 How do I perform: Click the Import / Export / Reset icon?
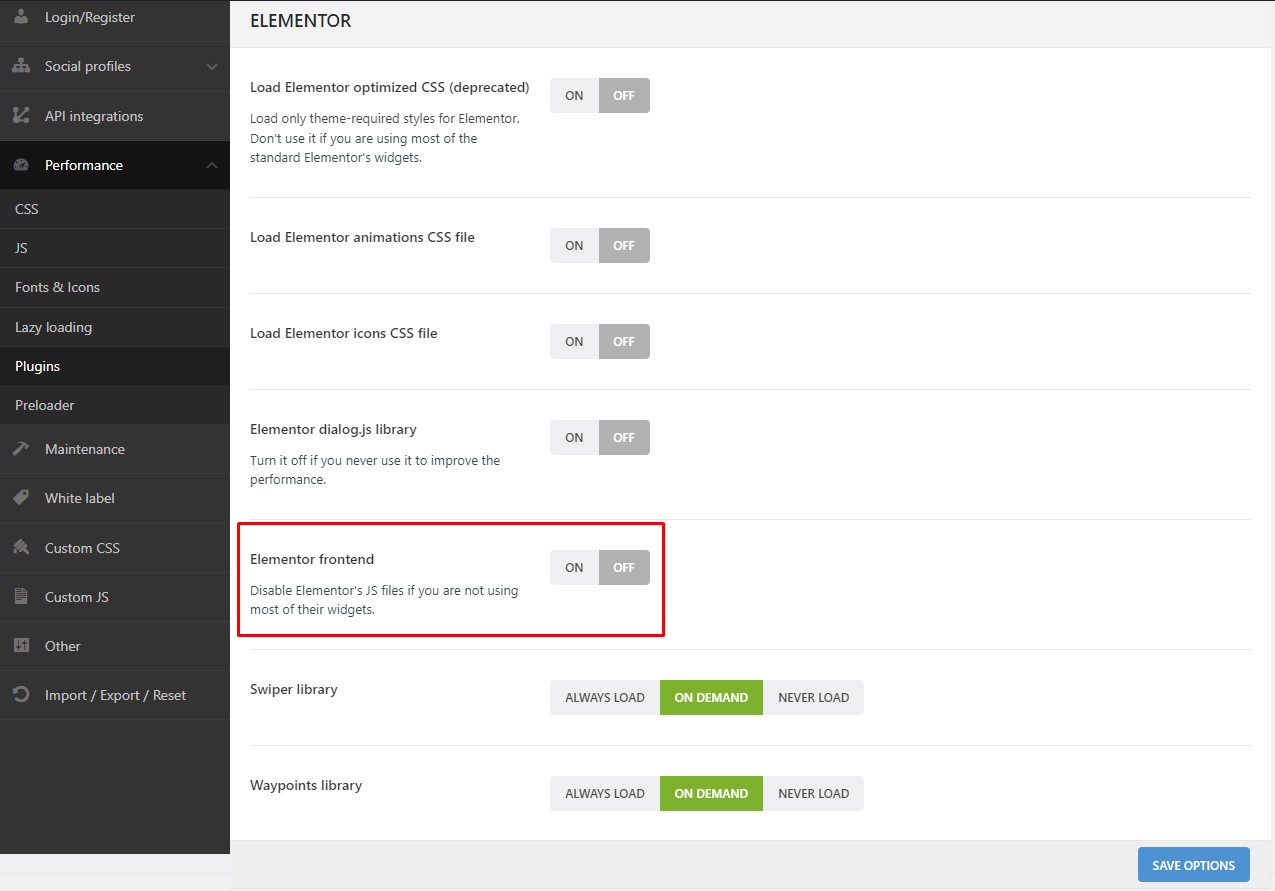(21, 695)
